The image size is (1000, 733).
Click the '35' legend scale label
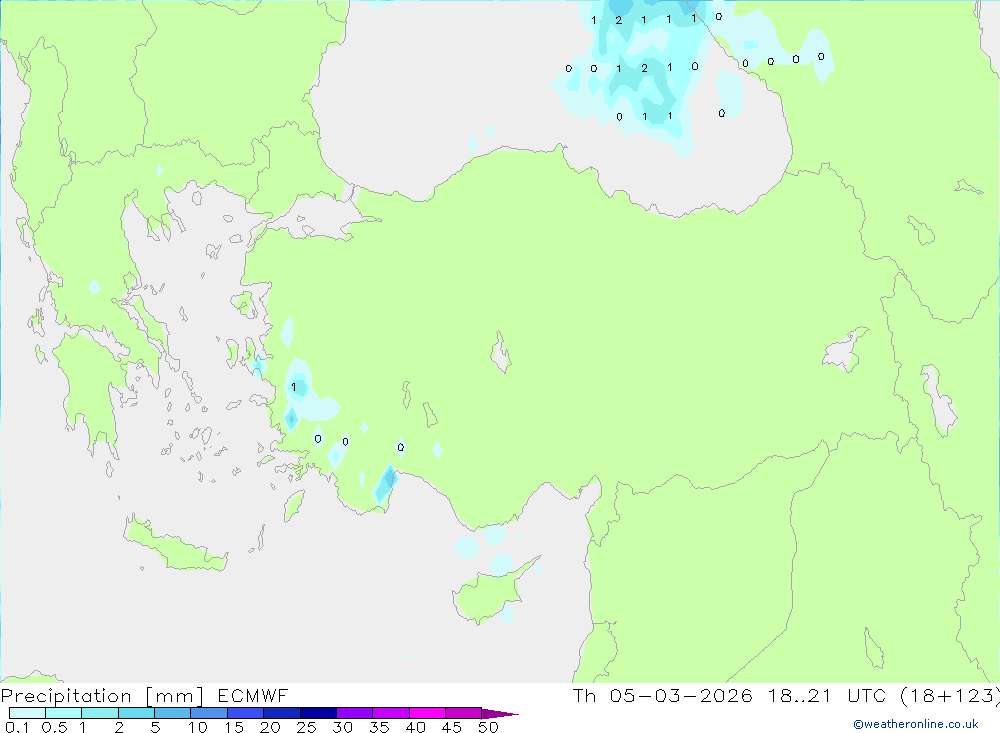click(x=379, y=727)
